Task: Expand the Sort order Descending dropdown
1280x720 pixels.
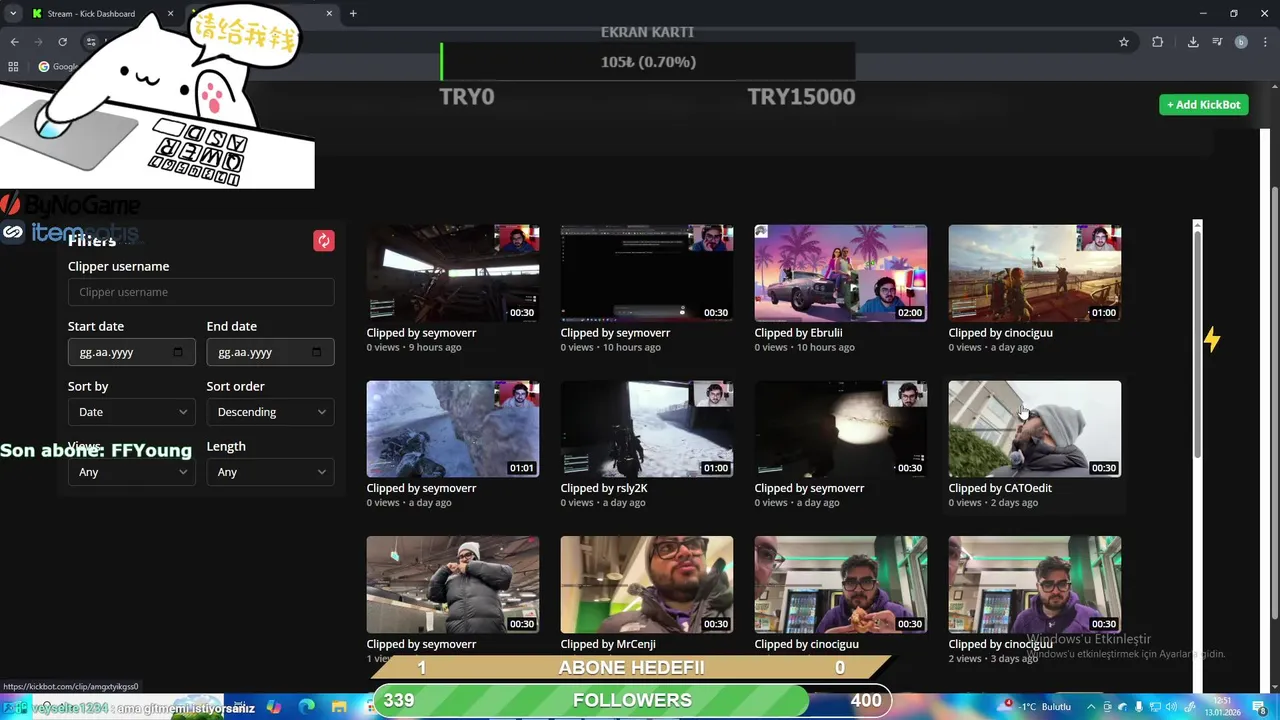Action: [x=270, y=412]
